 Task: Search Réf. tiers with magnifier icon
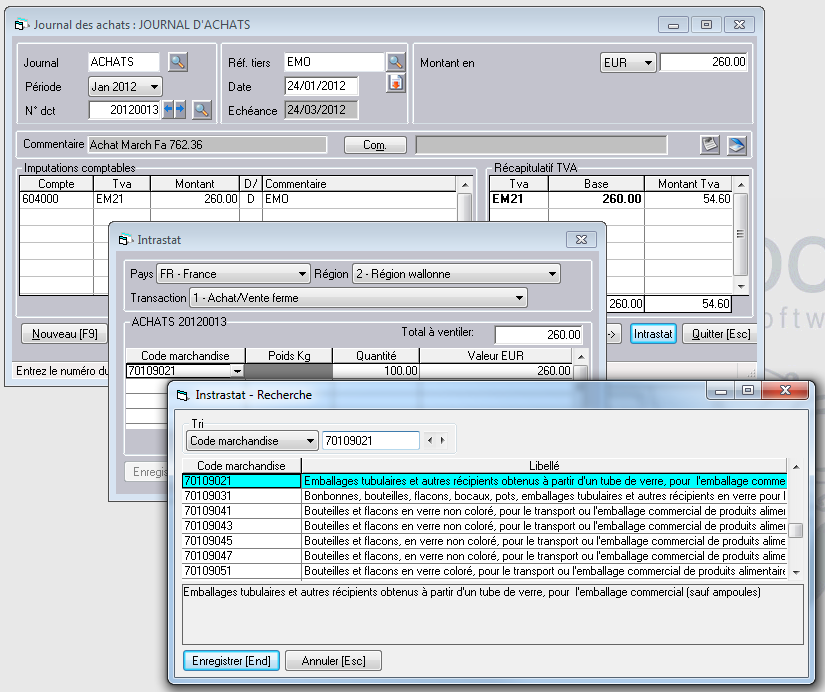(x=395, y=62)
